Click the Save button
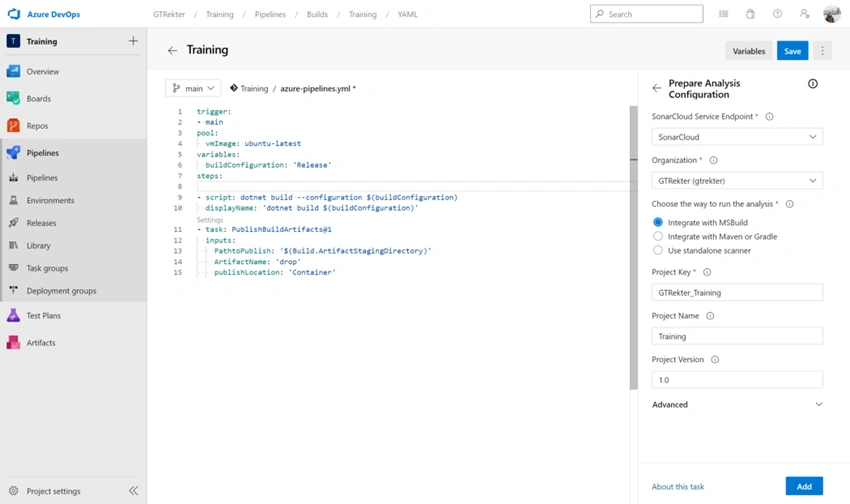This screenshot has height=504, width=850. click(792, 51)
